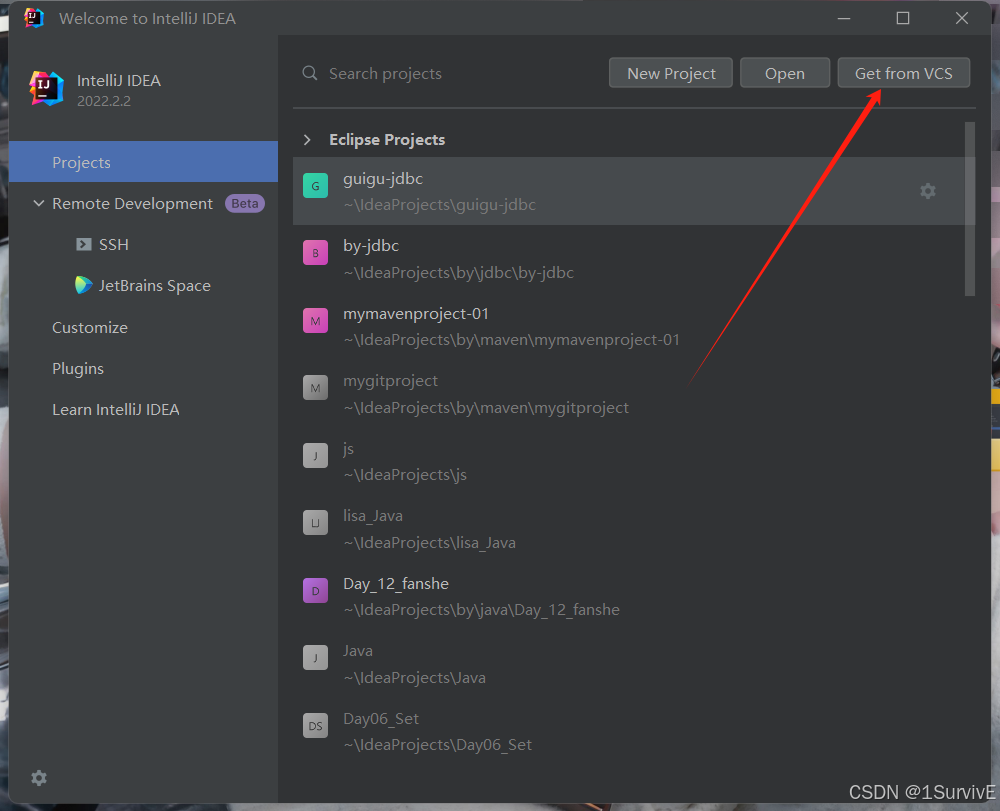Click the gray J icon of Java project
The height and width of the screenshot is (811, 1000).
click(315, 657)
